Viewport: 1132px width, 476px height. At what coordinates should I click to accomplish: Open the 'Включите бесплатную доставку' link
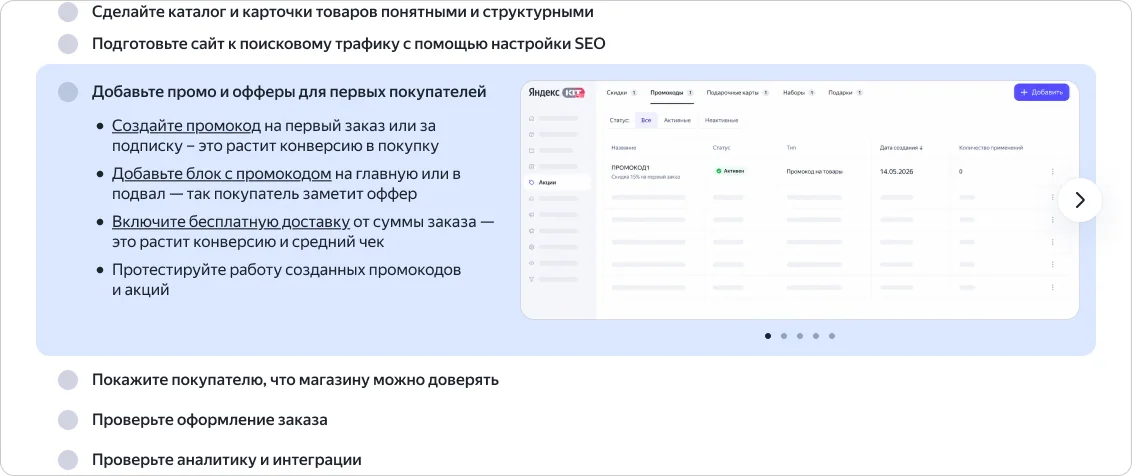click(231, 222)
